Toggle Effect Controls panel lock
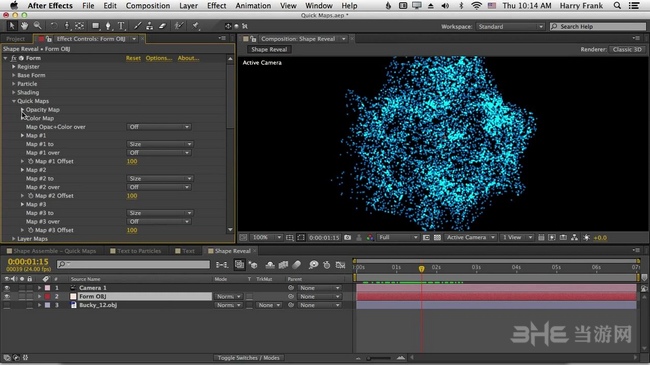The width and height of the screenshot is (650, 365). click(49, 39)
